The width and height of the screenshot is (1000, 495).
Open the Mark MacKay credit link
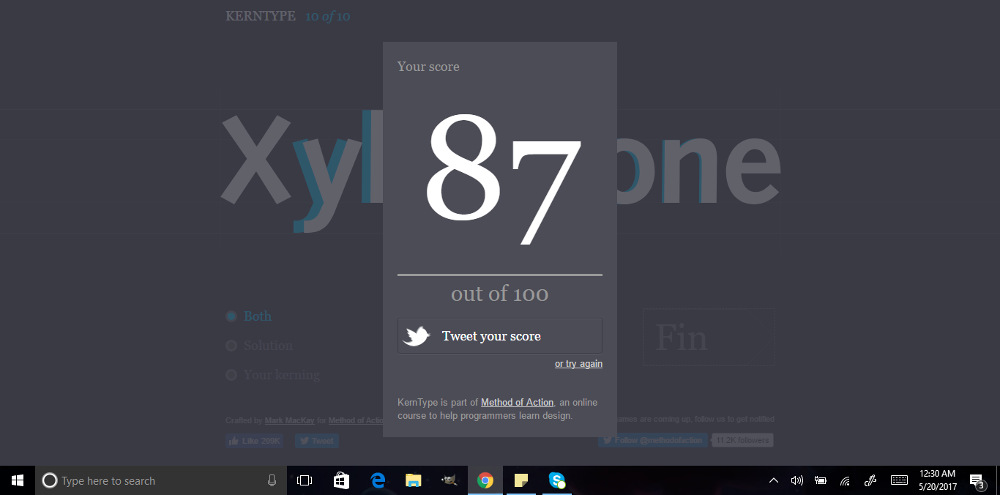pyautogui.click(x=290, y=420)
